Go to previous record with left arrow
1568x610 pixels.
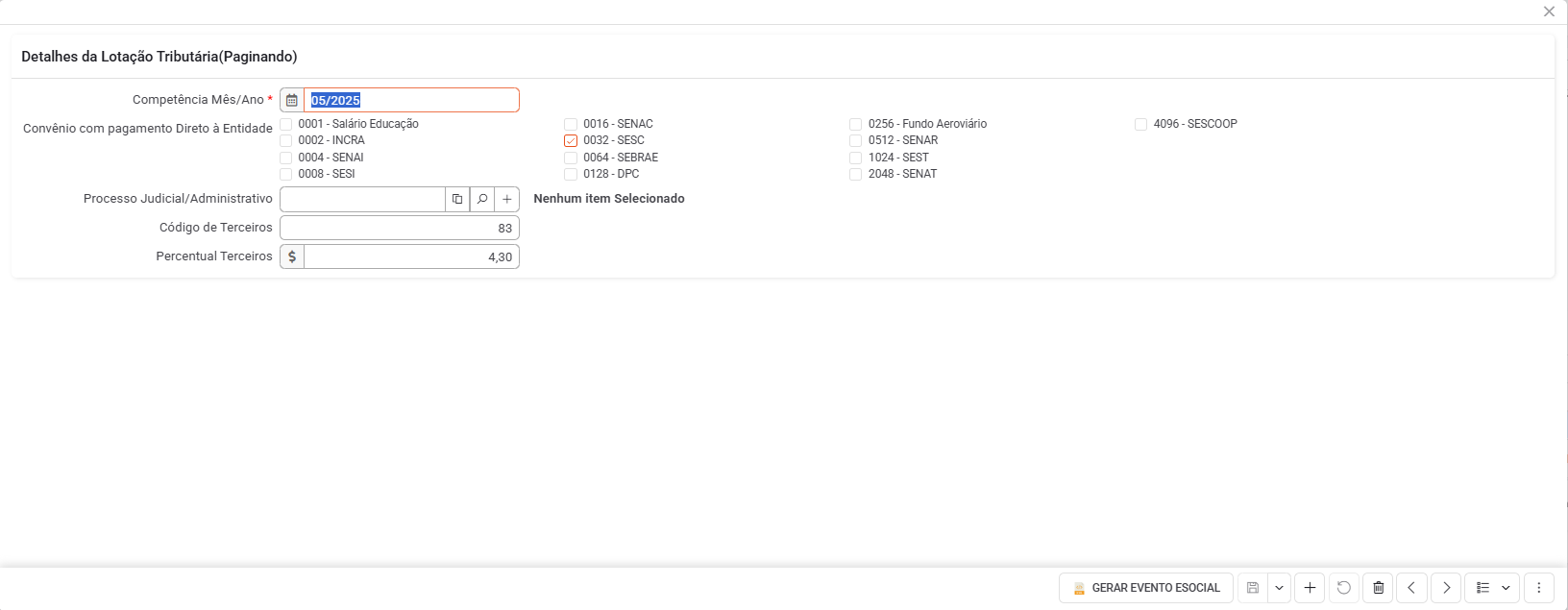[x=1411, y=588]
